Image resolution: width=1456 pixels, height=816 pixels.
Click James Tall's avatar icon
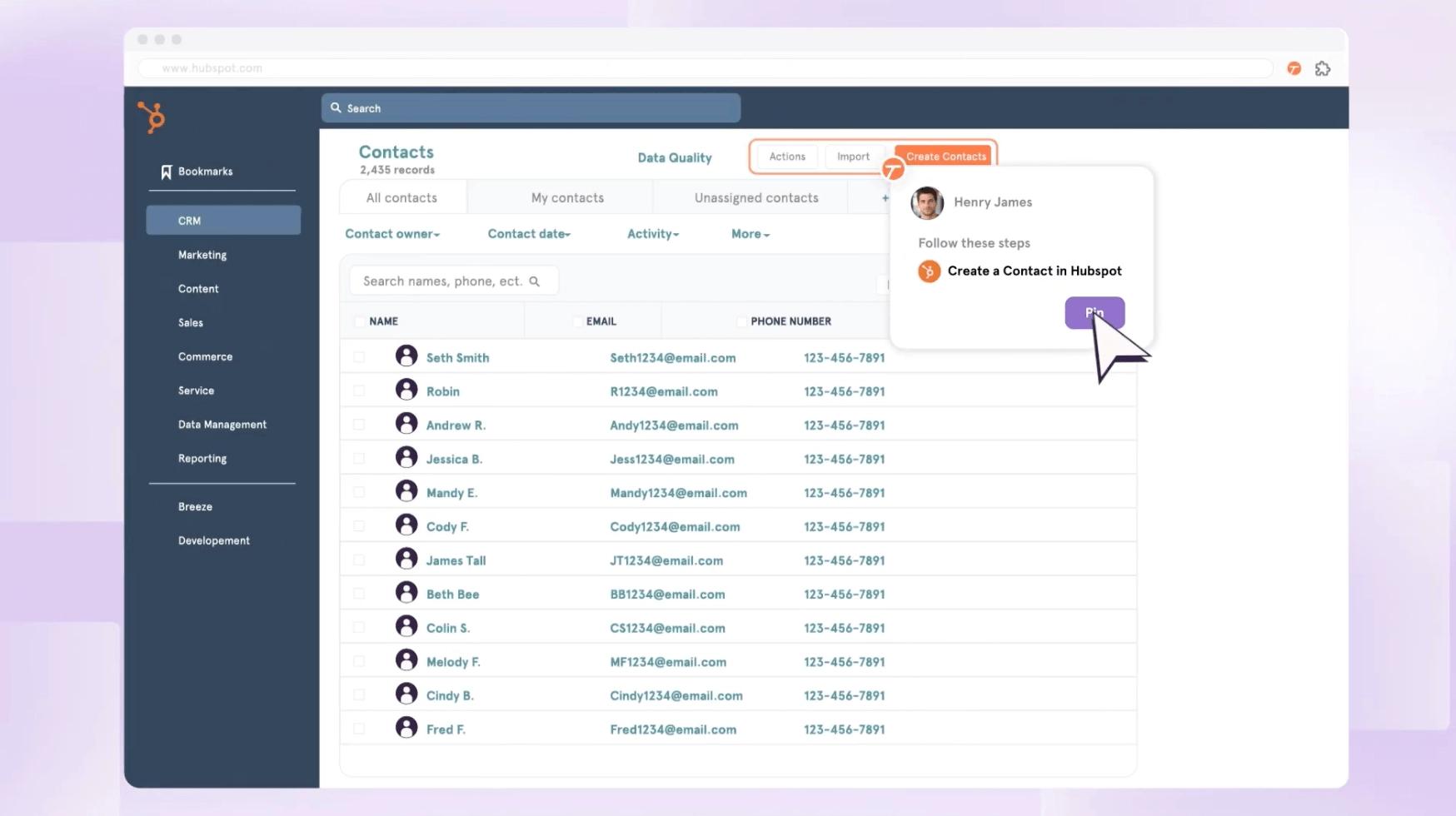point(406,559)
